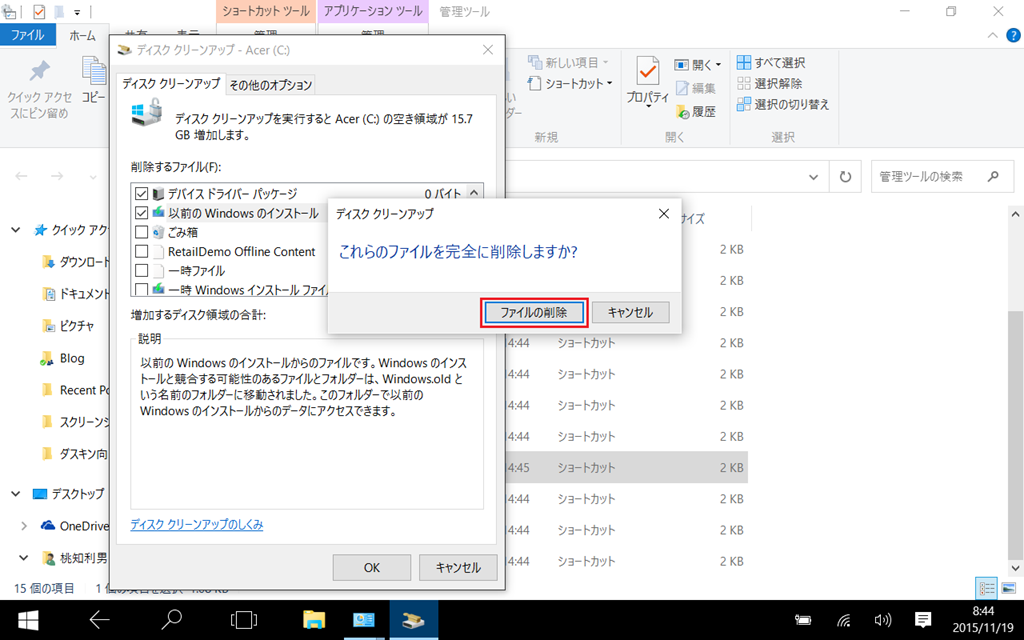Open the 開く dropdown arrow

[718, 65]
